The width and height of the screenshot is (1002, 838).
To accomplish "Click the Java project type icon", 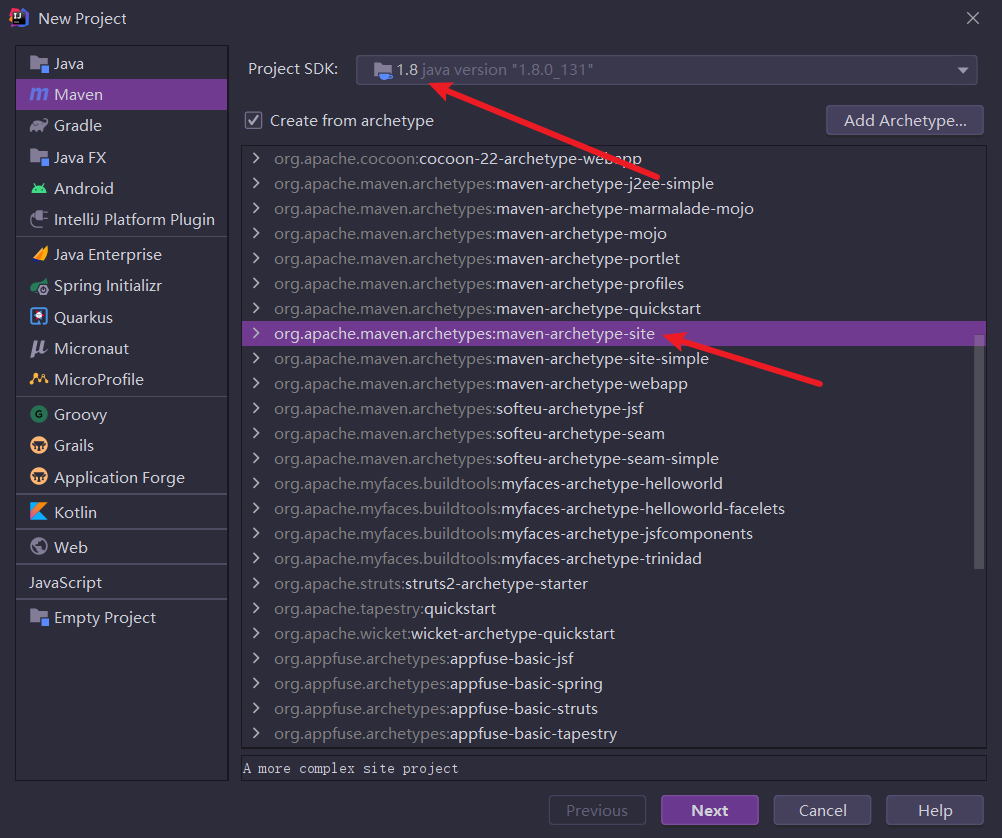I will pyautogui.click(x=39, y=64).
